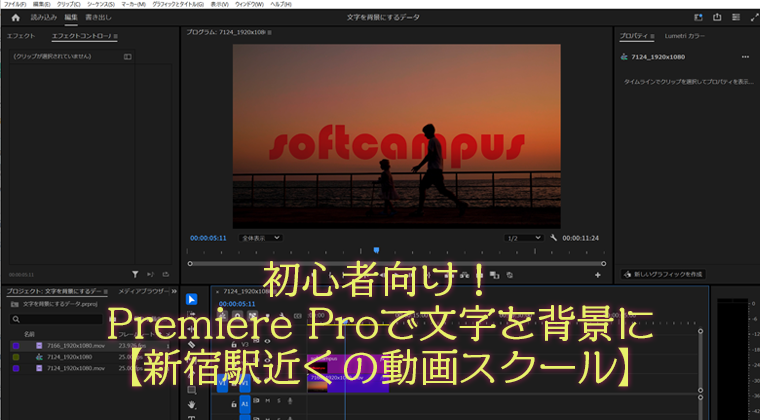Switch to 読み込み workspace mode
Viewport: 760px width, 420px height.
click(44, 17)
